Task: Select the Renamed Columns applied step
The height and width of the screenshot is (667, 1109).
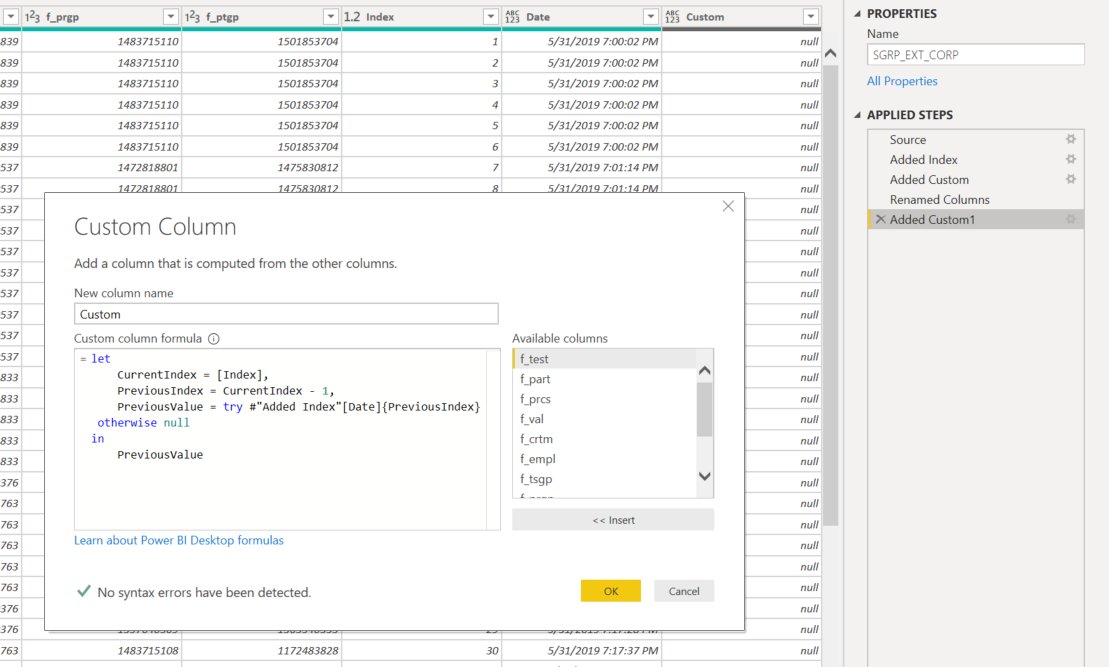Action: pyautogui.click(x=976, y=199)
